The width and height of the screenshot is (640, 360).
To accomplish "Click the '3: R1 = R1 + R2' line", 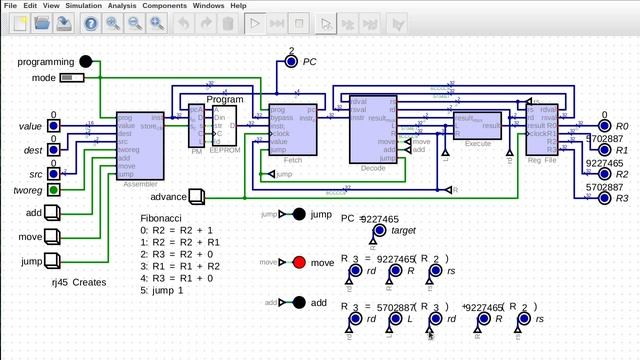I will coord(180,267).
